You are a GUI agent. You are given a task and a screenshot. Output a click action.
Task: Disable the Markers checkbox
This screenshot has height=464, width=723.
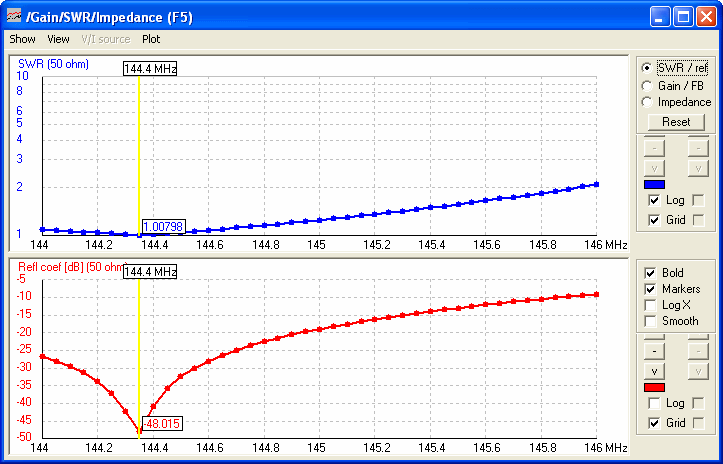point(650,289)
